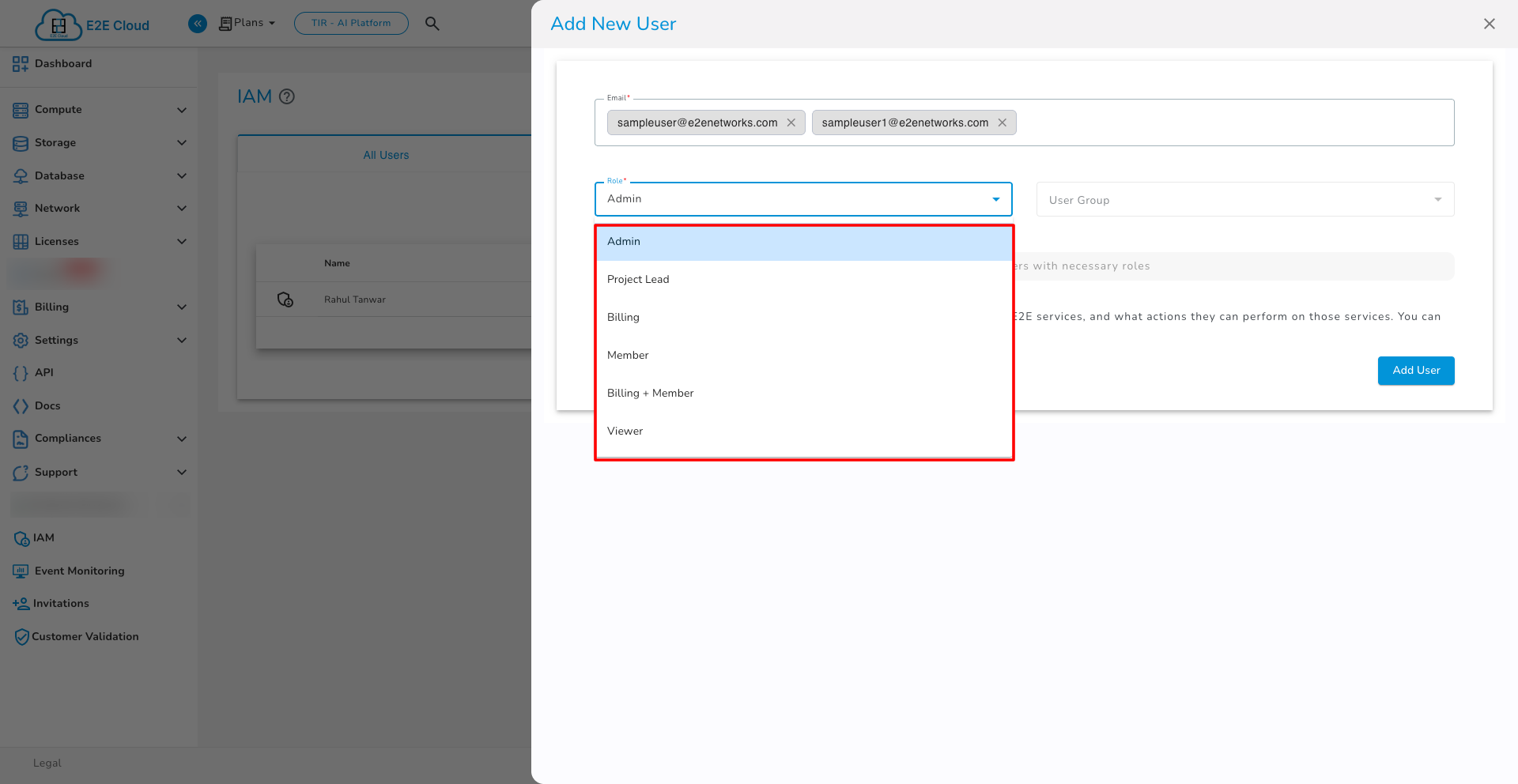This screenshot has height=784, width=1518.
Task: Pick Billing + Member role
Action: [650, 394]
